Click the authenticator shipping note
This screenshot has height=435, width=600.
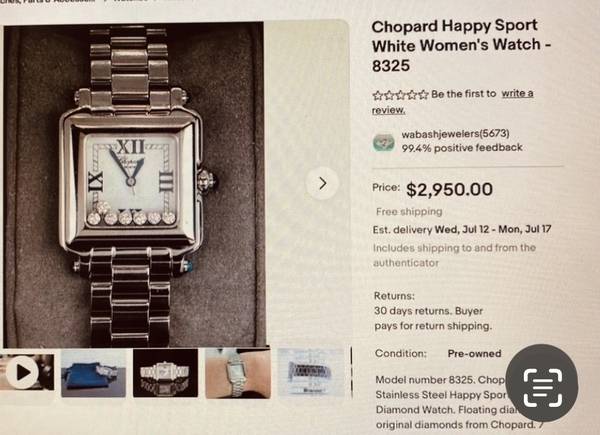tap(454, 255)
